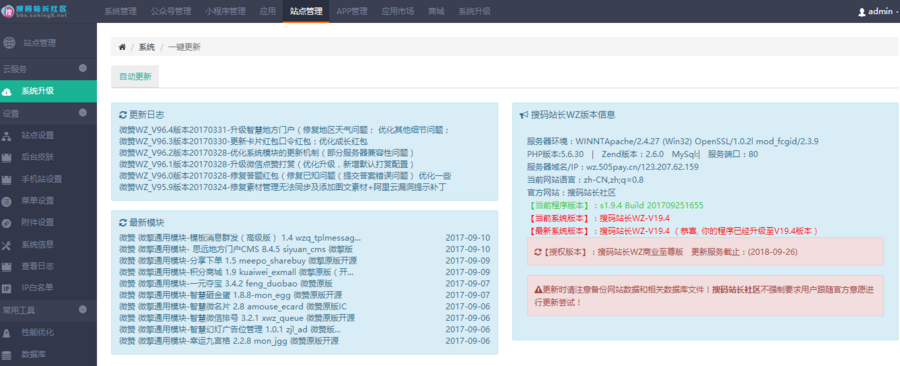The image size is (900, 366).
Task: Click the home icon in breadcrumb
Action: pyautogui.click(x=122, y=47)
